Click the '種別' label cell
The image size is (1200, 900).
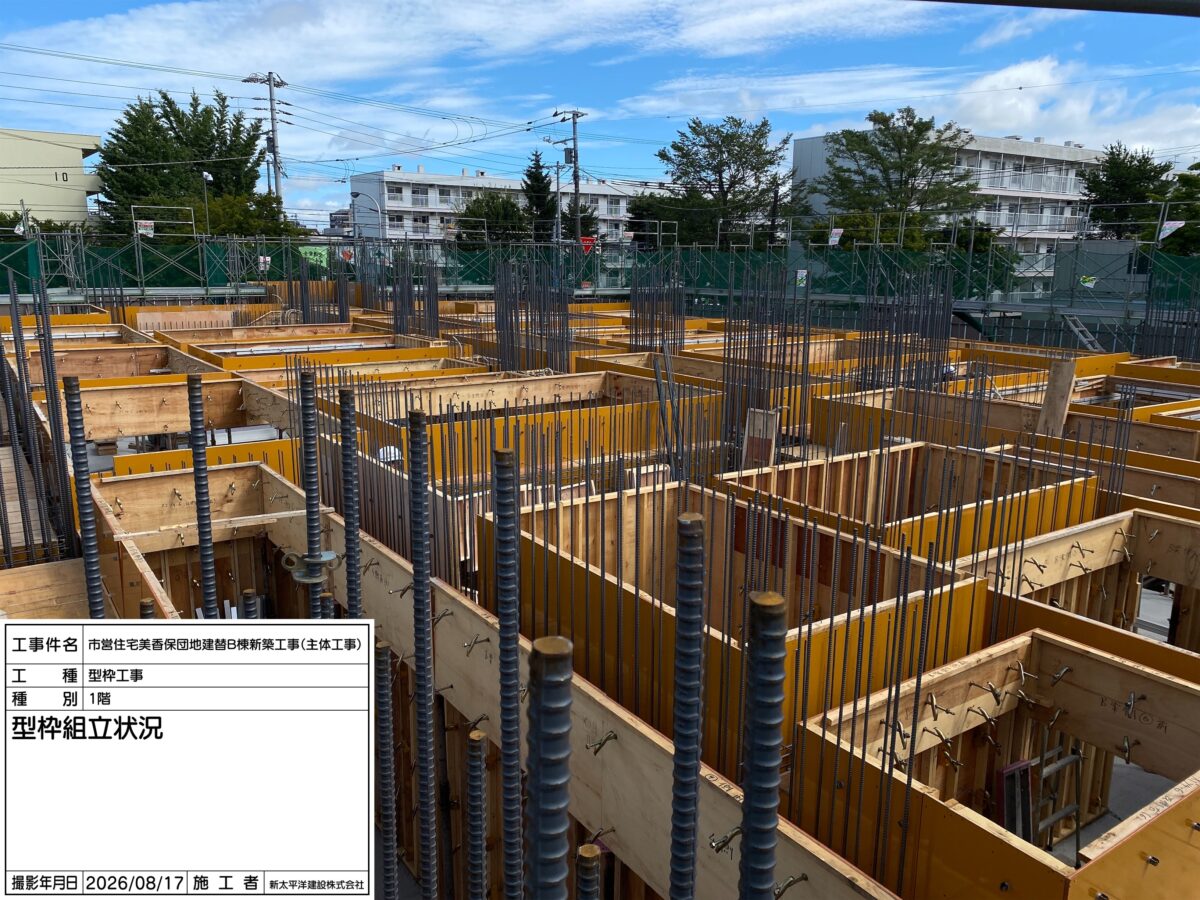coord(44,698)
